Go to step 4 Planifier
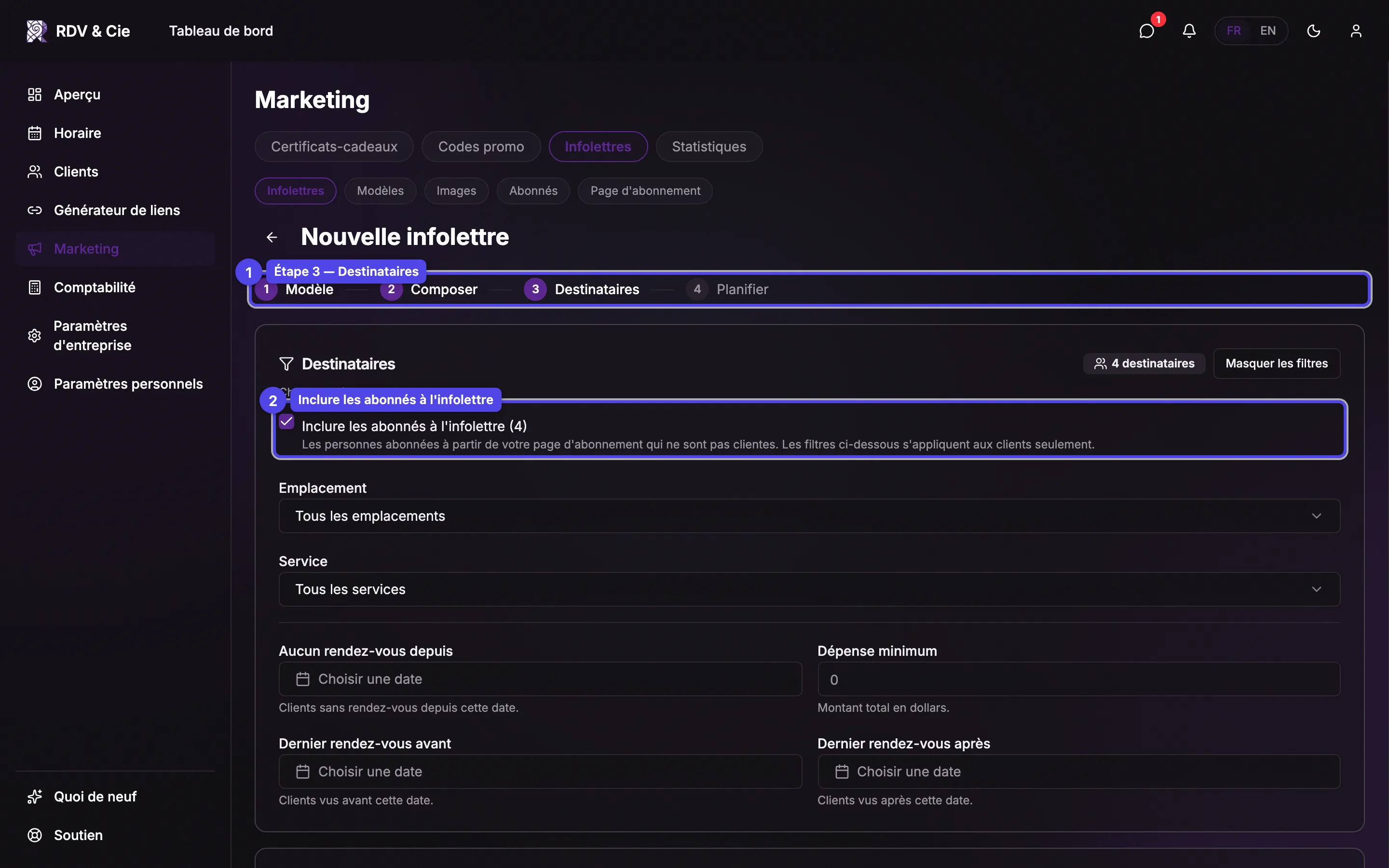The image size is (1389, 868). click(x=727, y=289)
